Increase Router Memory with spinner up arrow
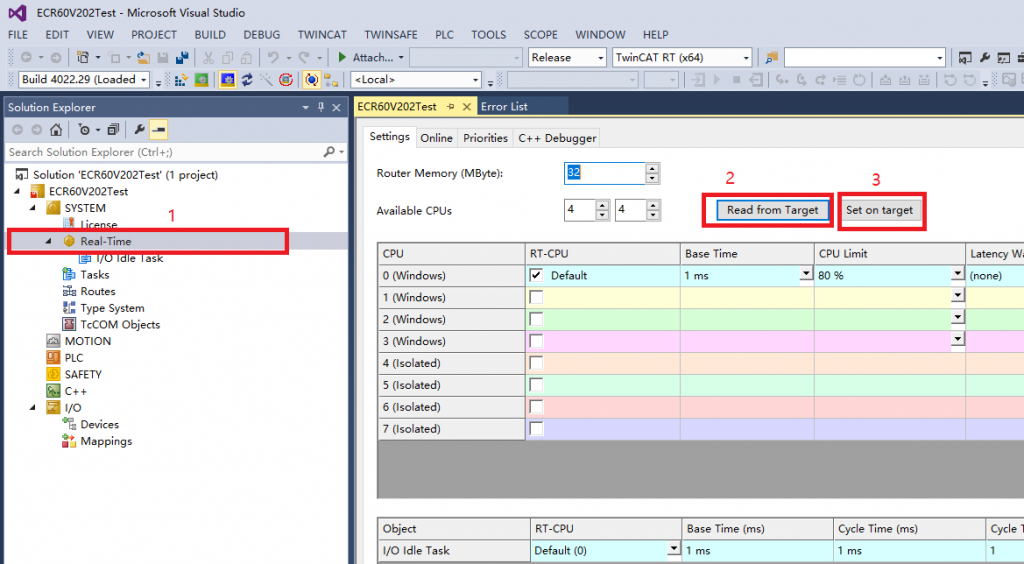The height and width of the screenshot is (564, 1024). 652,168
